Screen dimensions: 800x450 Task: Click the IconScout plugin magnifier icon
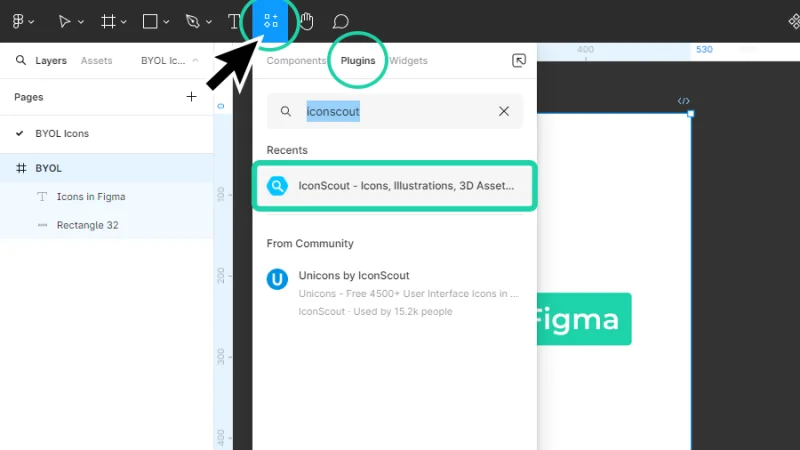coord(277,186)
